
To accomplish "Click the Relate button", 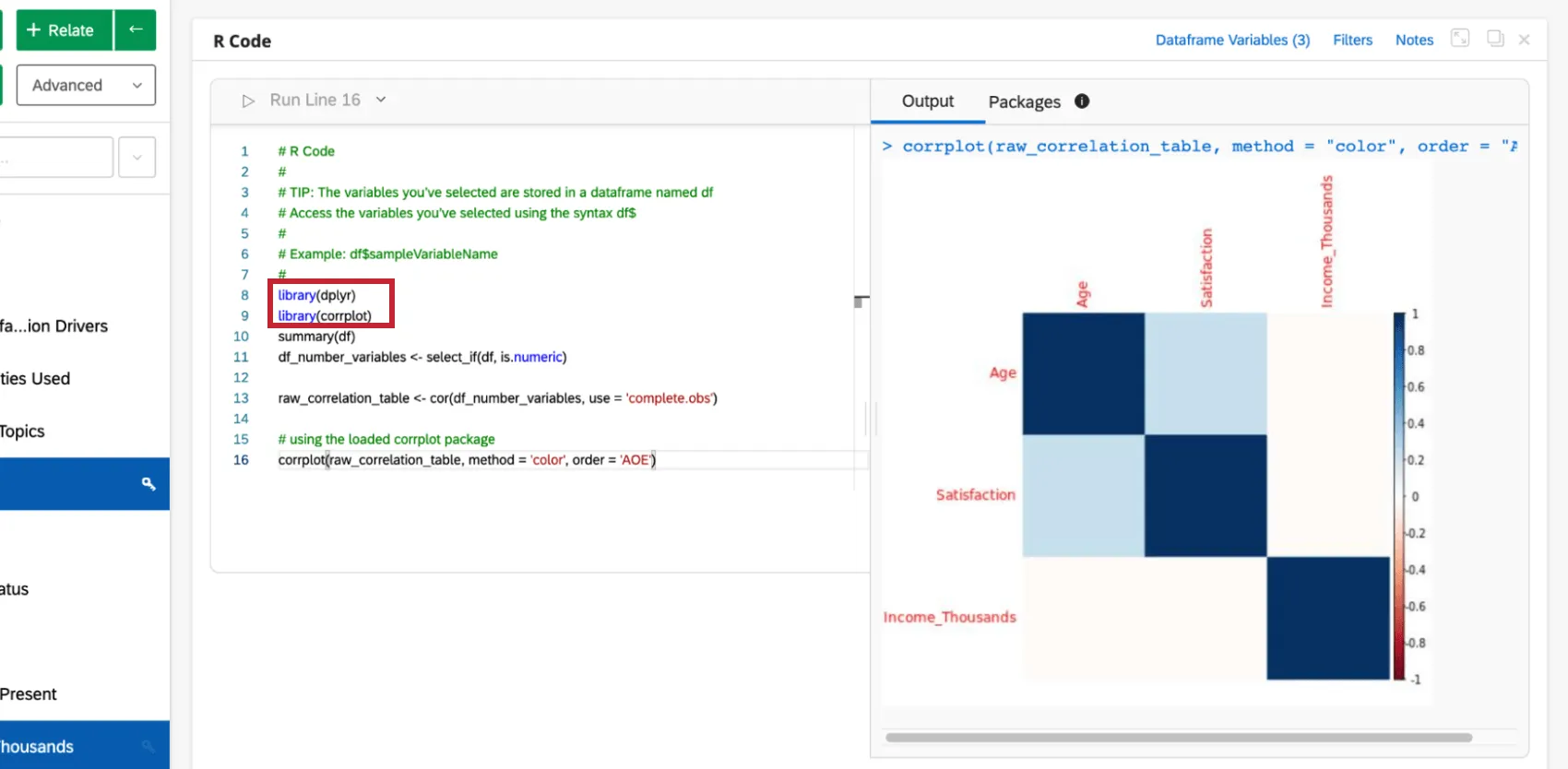I will click(62, 30).
